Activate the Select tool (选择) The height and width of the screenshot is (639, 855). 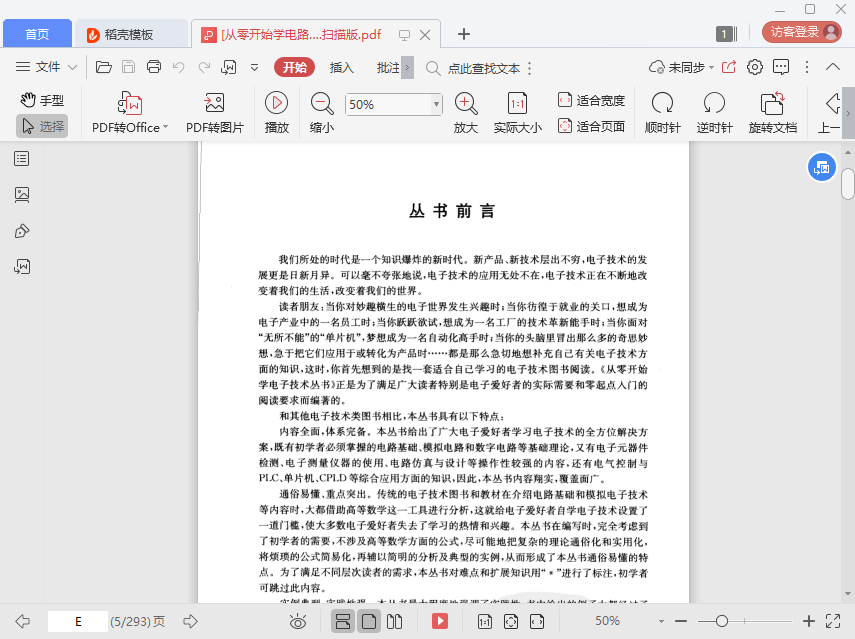click(x=42, y=126)
